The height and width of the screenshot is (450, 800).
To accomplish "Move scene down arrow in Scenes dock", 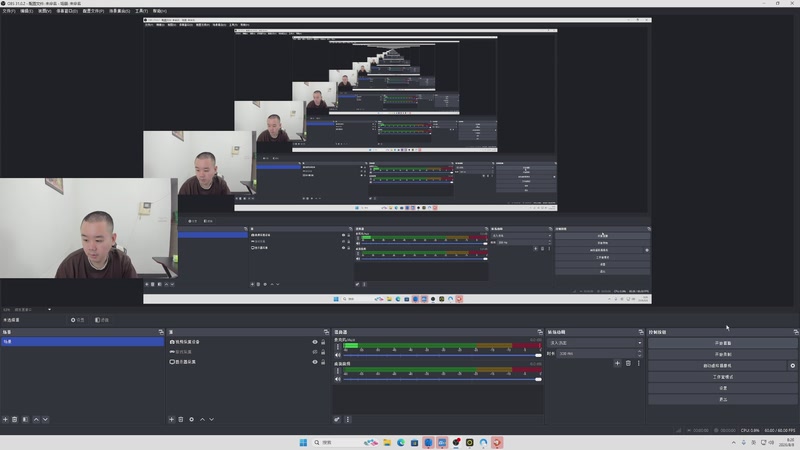I will 45,419.
